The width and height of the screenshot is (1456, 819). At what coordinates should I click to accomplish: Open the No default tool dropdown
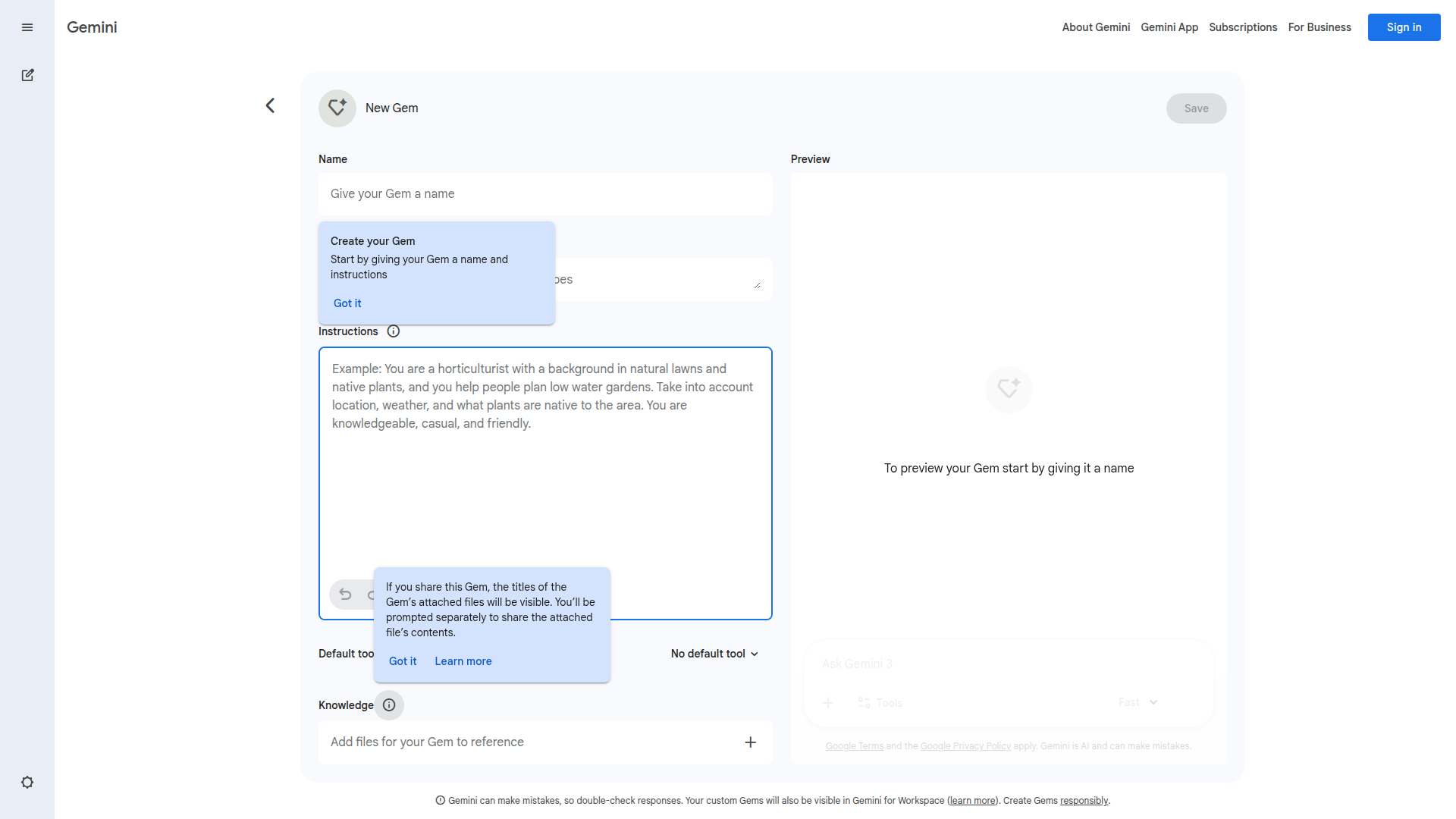tap(714, 654)
